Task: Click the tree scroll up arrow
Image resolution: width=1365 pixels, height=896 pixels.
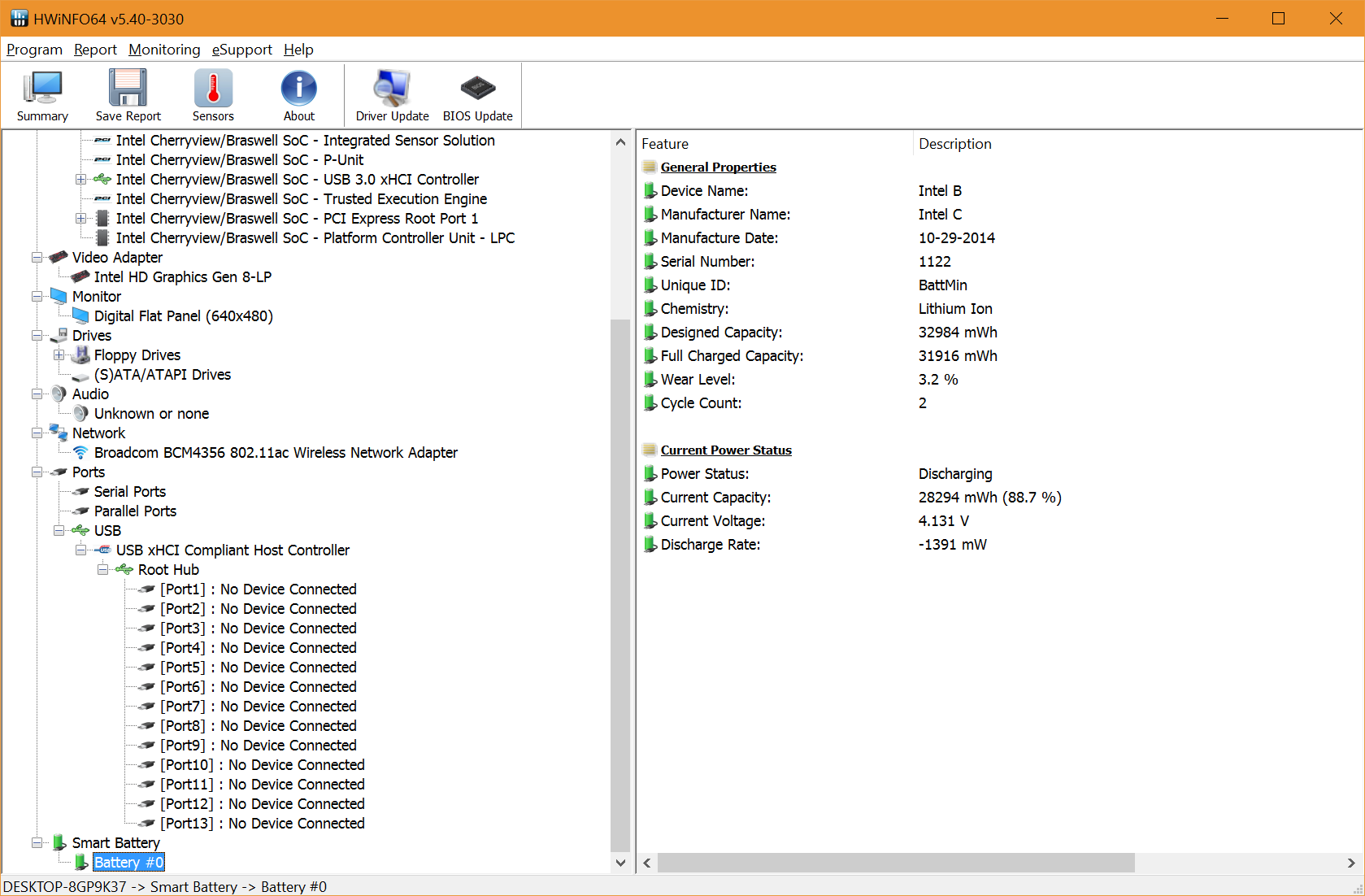Action: [x=620, y=141]
